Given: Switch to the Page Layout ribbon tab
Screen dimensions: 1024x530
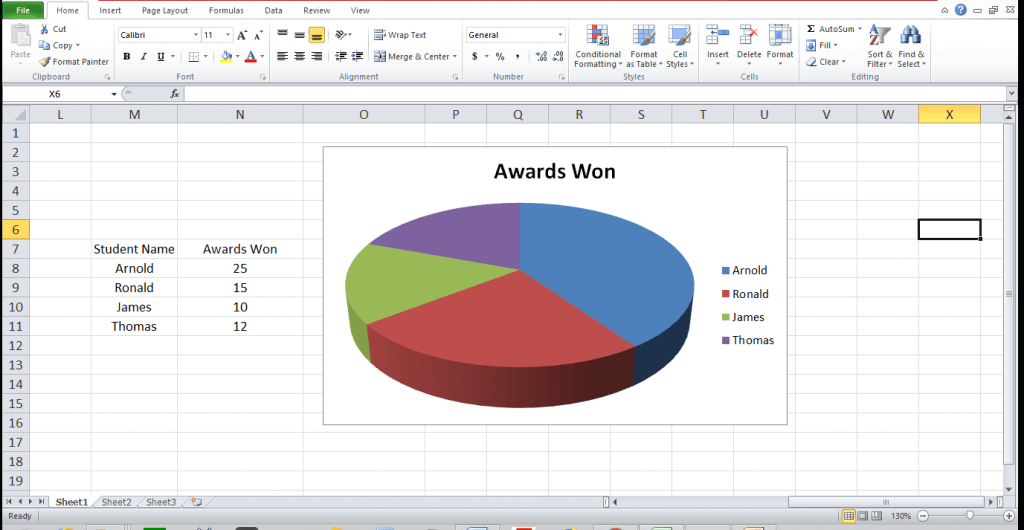Looking at the screenshot, I should [165, 10].
